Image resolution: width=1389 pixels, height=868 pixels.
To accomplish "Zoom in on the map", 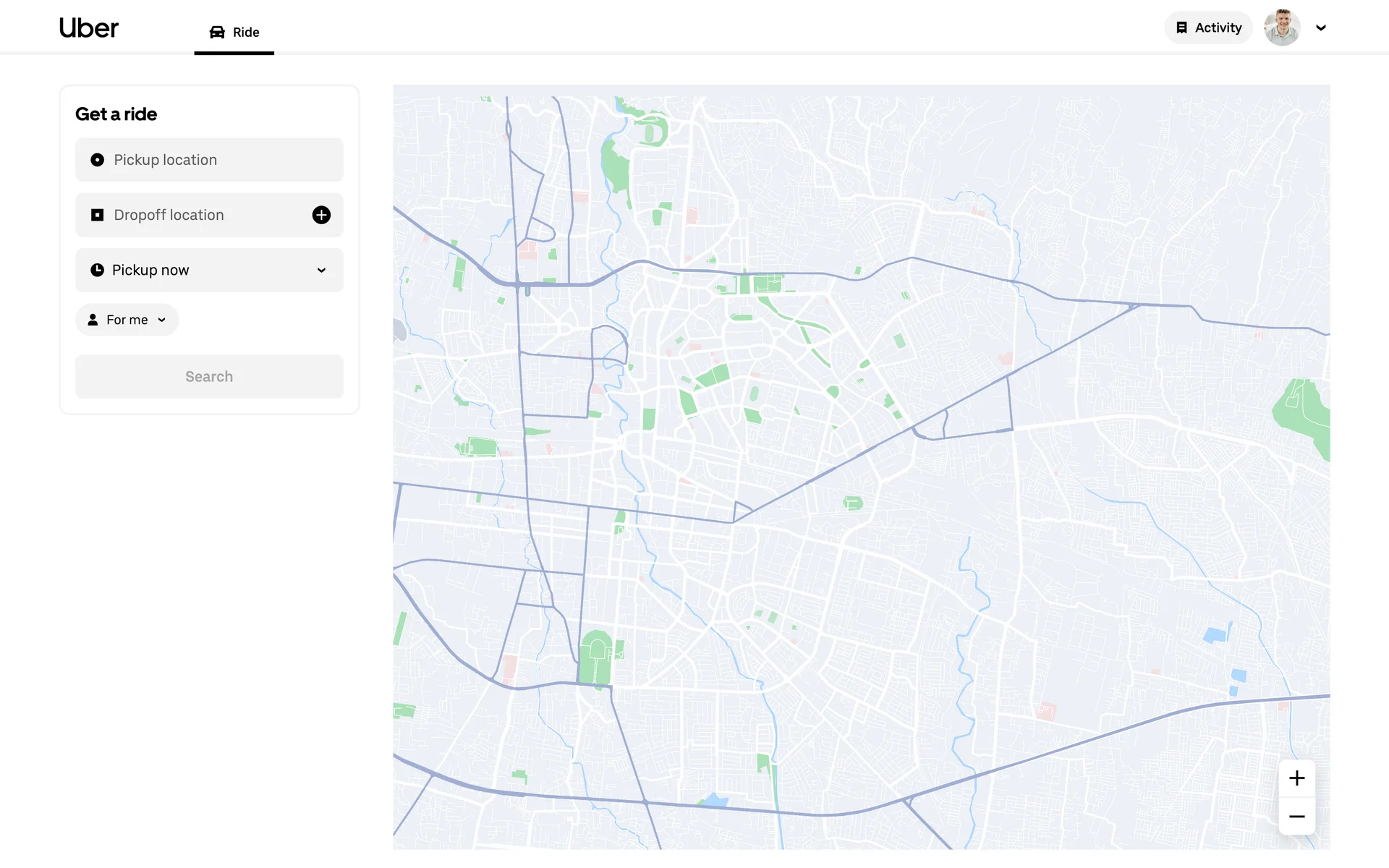I will [x=1296, y=778].
